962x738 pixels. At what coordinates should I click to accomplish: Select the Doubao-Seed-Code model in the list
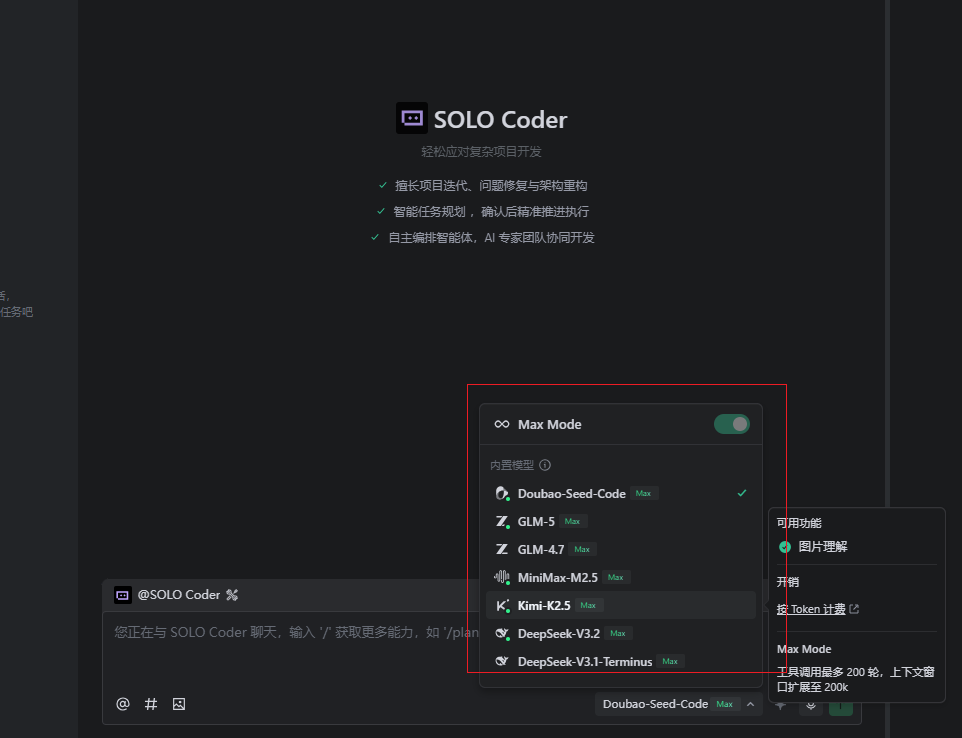point(621,493)
